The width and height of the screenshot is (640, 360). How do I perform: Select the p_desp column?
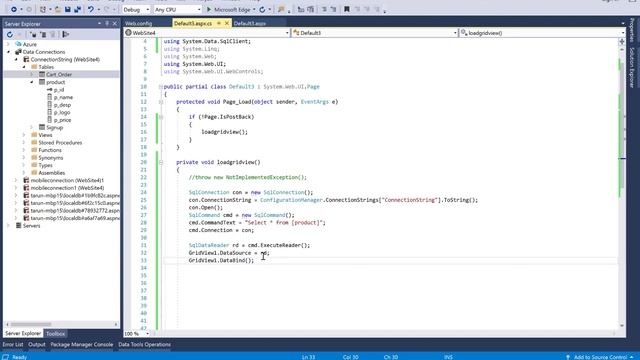click(x=62, y=105)
